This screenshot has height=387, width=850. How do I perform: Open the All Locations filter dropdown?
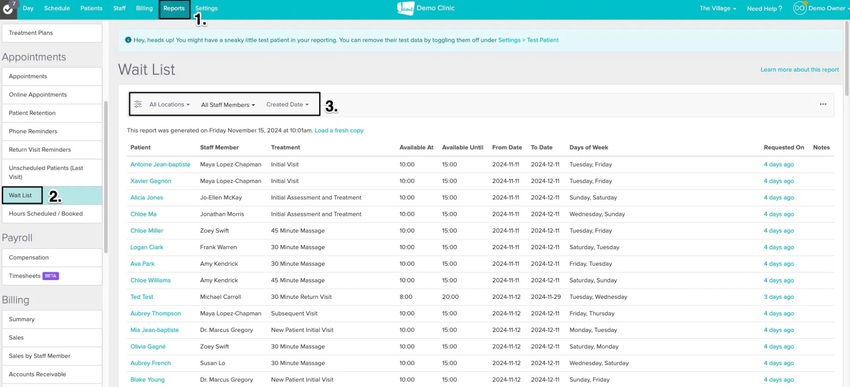coord(170,105)
